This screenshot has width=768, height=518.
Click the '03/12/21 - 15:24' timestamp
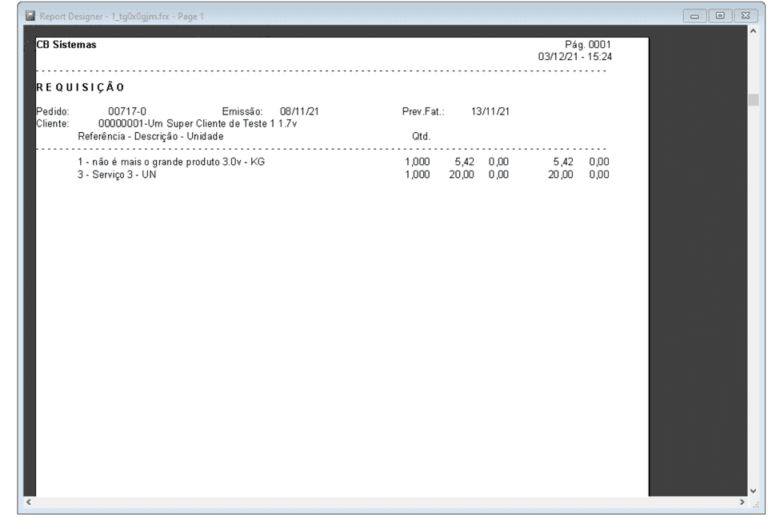575,57
